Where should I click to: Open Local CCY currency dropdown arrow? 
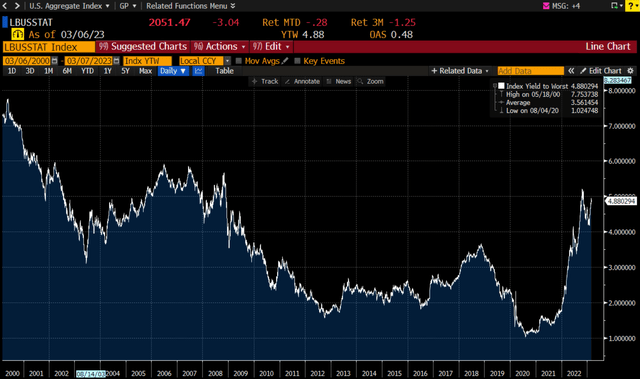(x=227, y=61)
